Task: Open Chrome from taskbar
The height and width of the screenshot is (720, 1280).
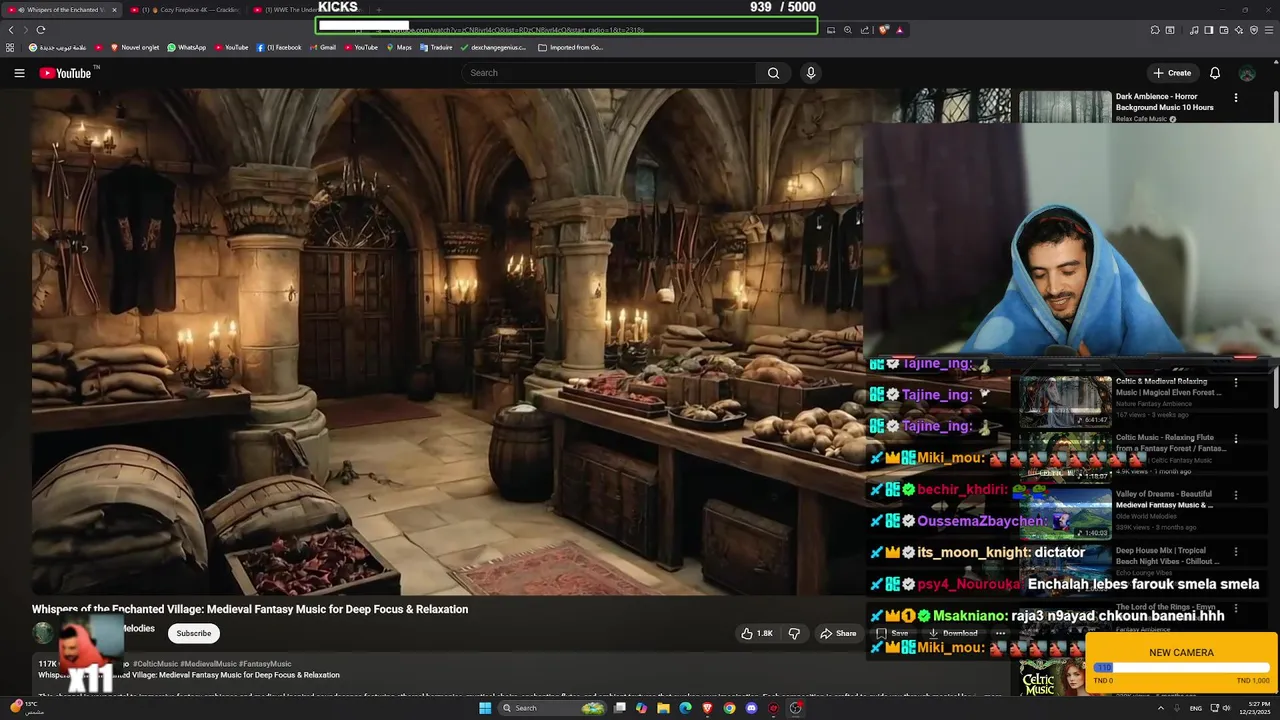Action: coord(729,708)
